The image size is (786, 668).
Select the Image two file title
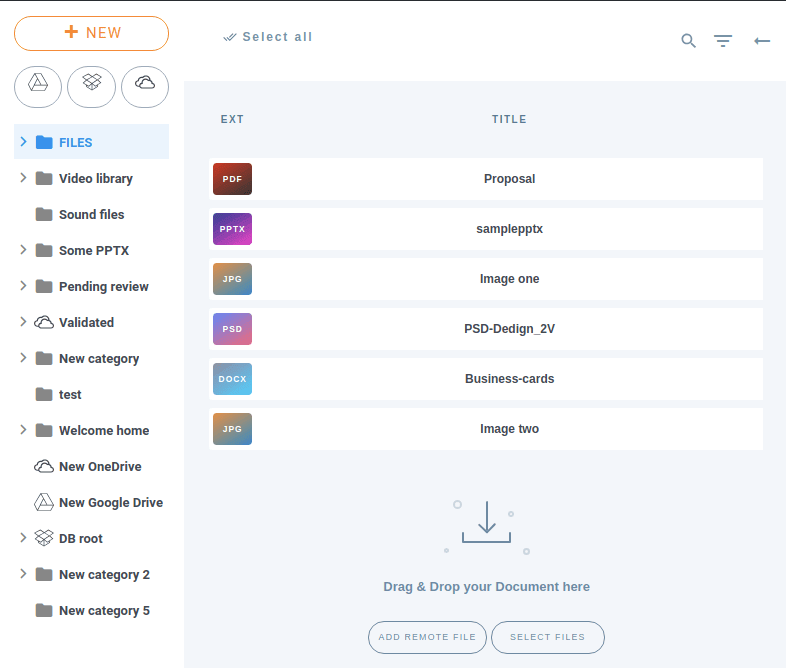(509, 429)
